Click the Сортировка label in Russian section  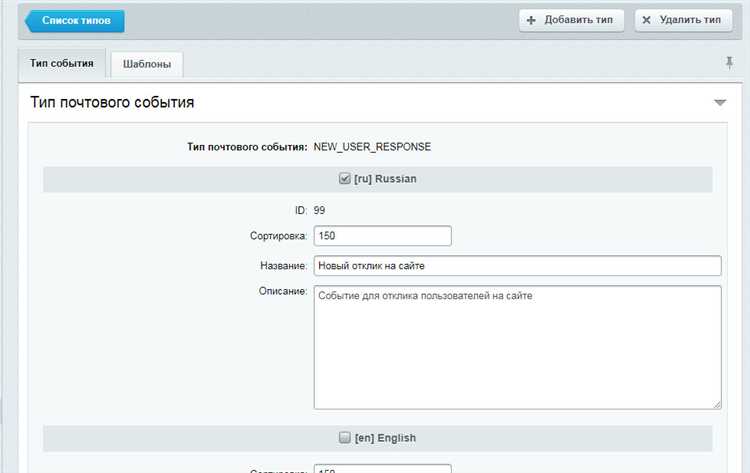(278, 236)
